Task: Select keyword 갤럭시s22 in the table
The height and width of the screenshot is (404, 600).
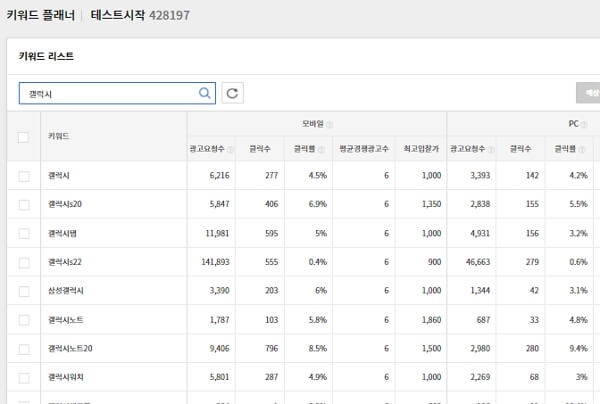Action: [x=65, y=262]
